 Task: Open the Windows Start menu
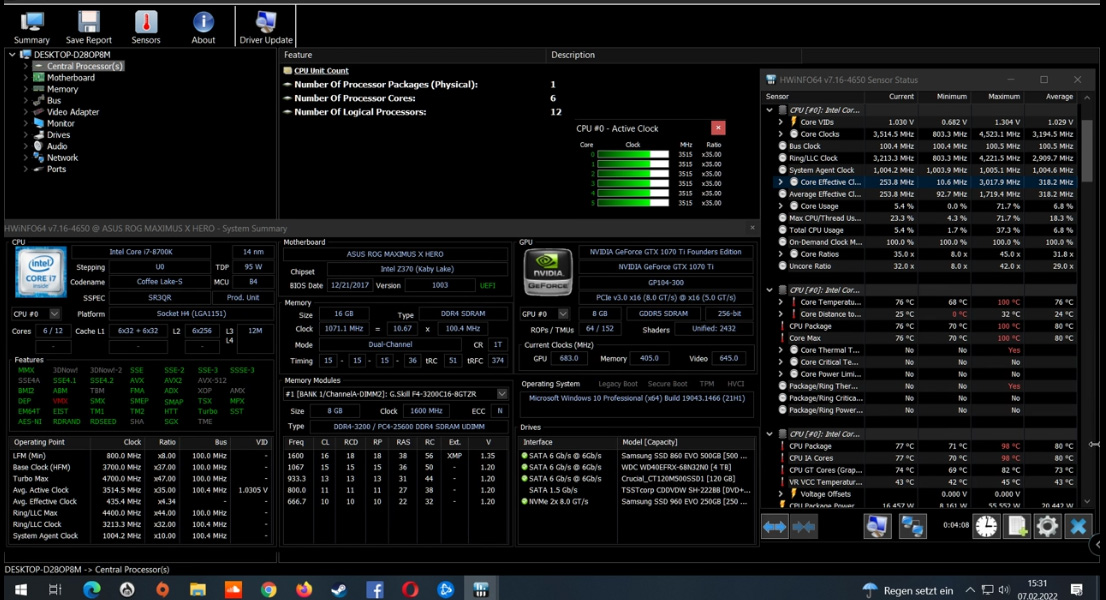click(20, 589)
